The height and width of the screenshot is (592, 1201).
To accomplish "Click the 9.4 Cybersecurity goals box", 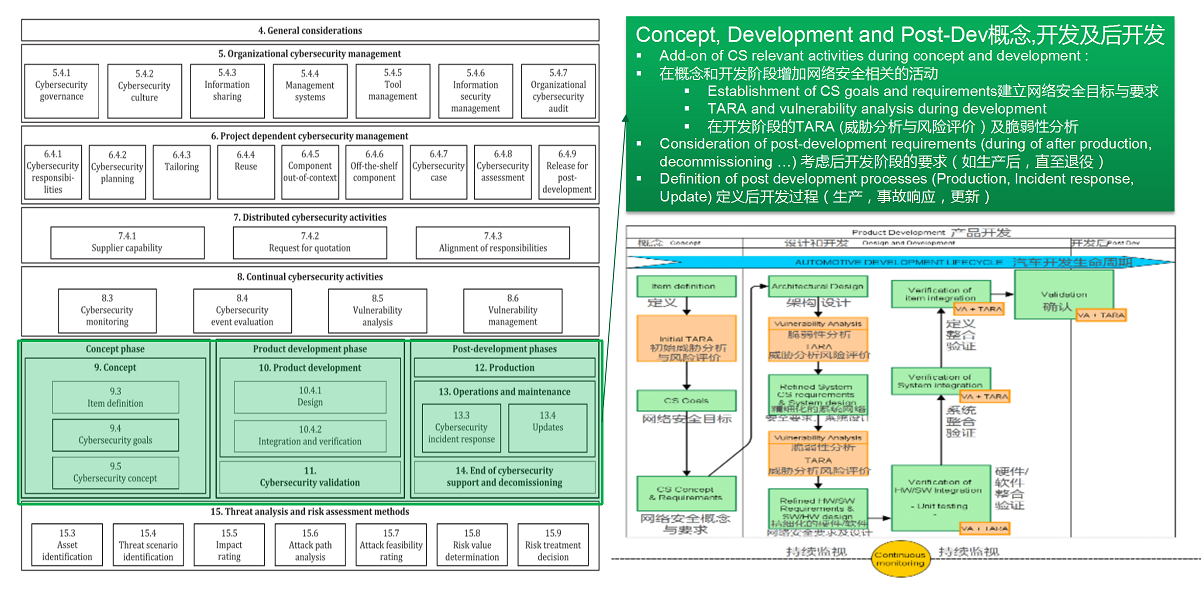I will point(116,435).
